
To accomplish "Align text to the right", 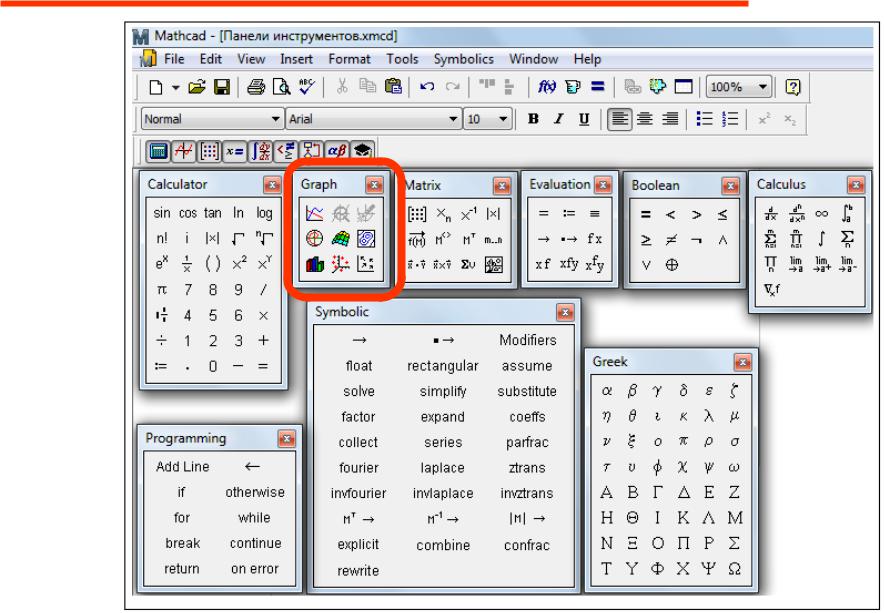I will pyautogui.click(x=670, y=119).
